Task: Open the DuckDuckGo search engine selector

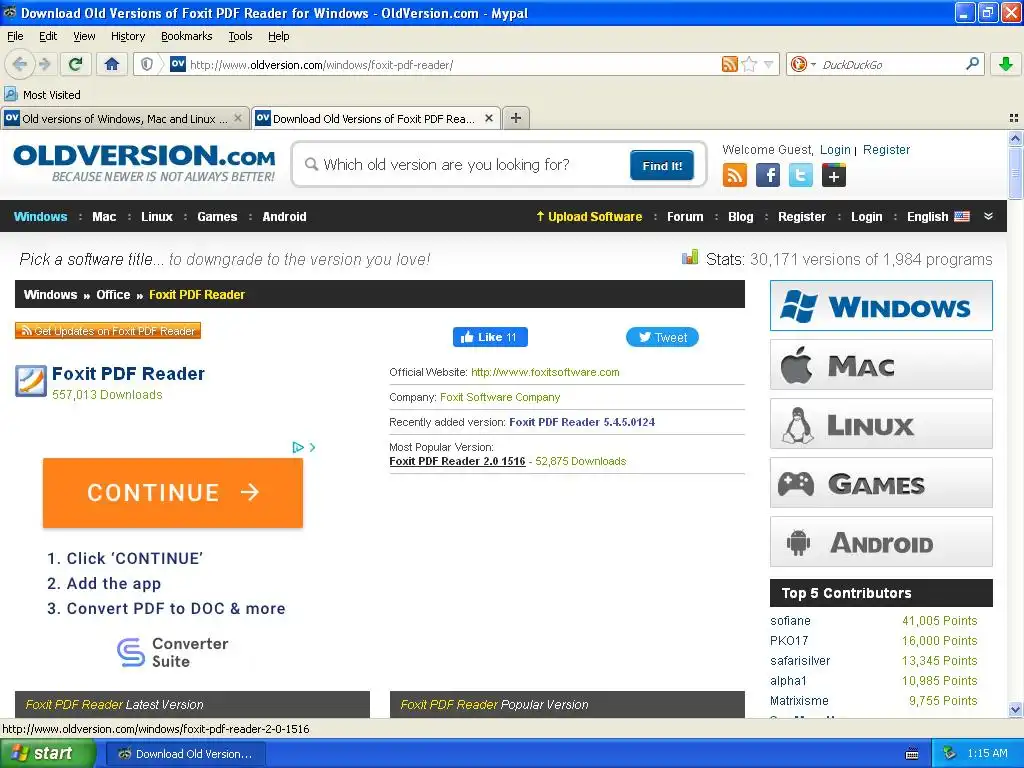Action: (x=803, y=64)
